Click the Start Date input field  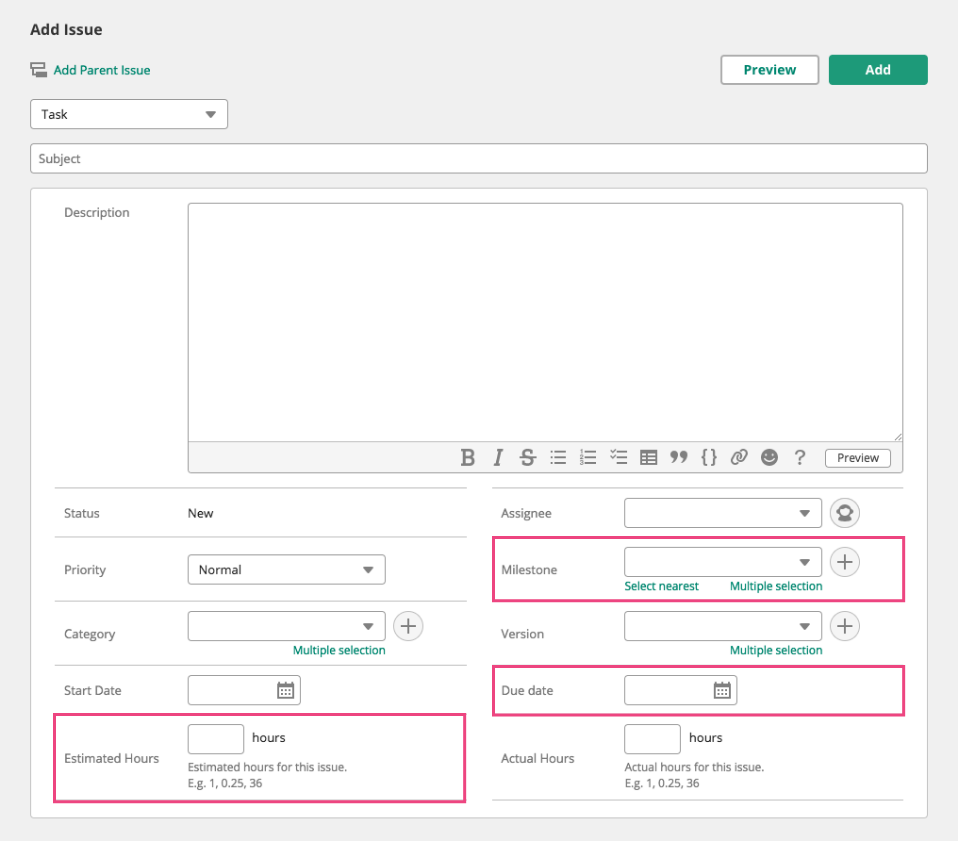pyautogui.click(x=244, y=690)
